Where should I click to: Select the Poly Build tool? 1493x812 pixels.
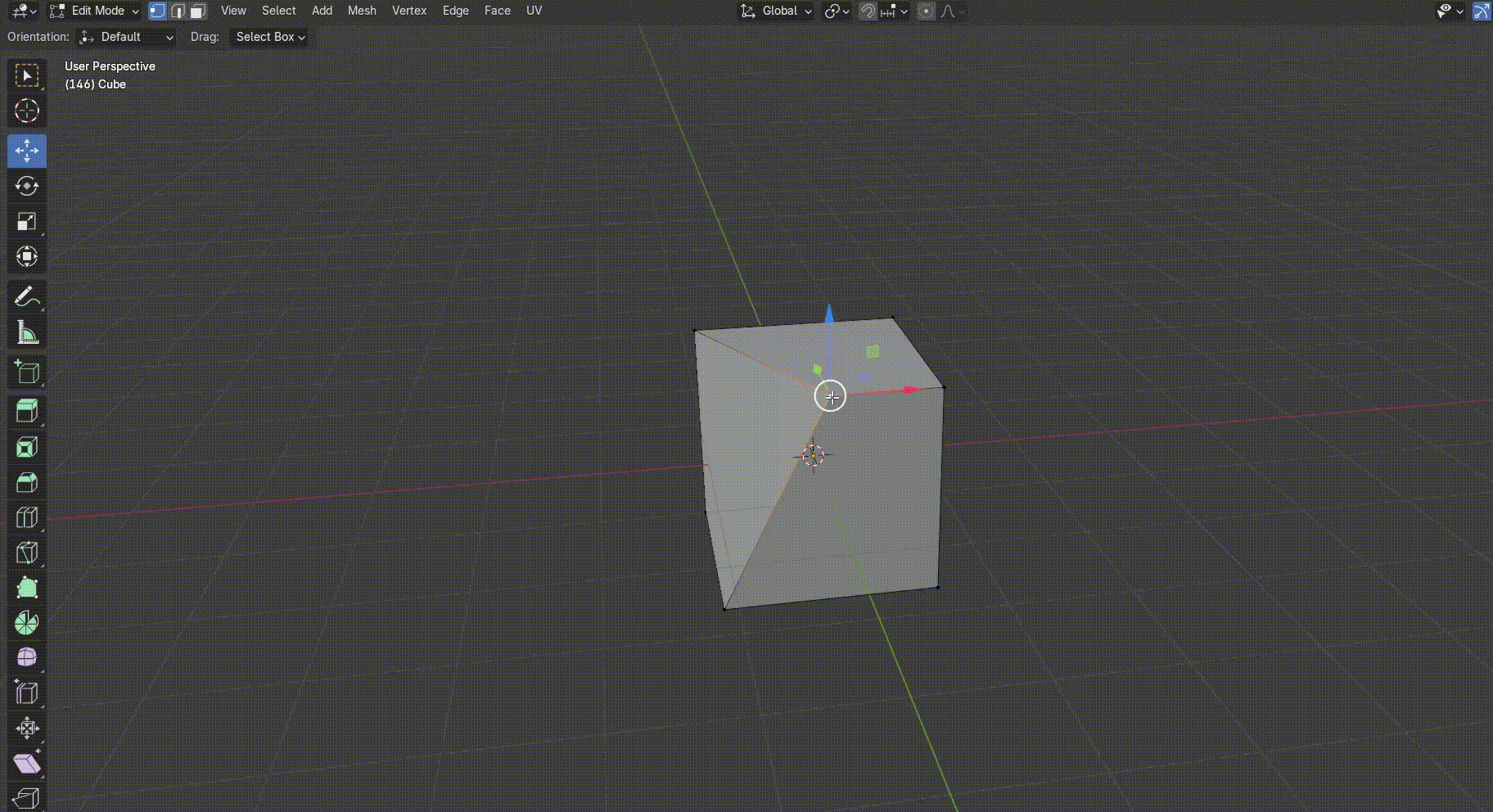[x=27, y=588]
